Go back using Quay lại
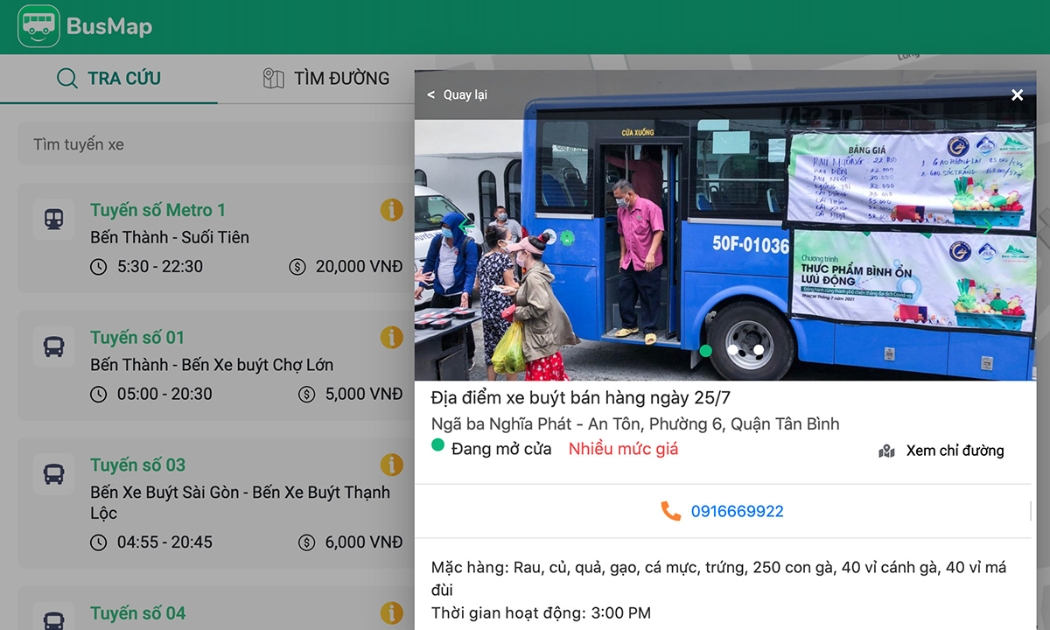The image size is (1050, 630). pyautogui.click(x=457, y=95)
